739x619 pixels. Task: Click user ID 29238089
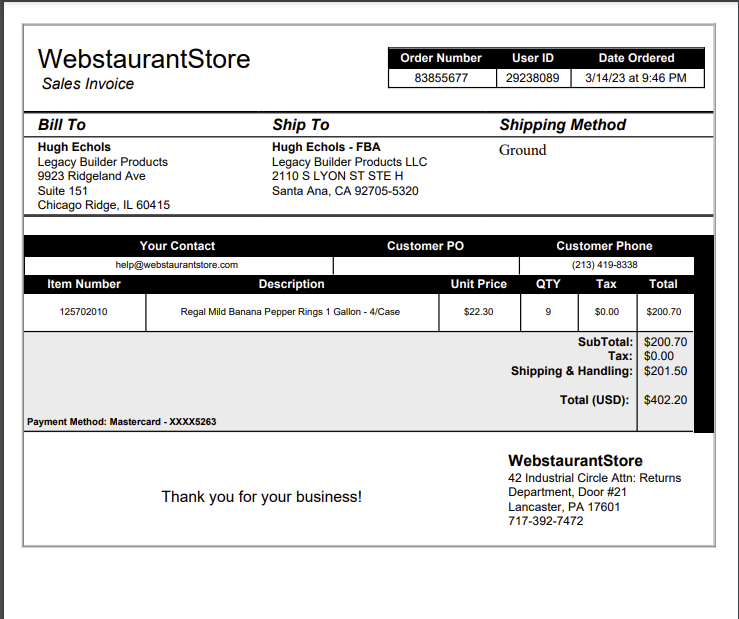pyautogui.click(x=533, y=78)
